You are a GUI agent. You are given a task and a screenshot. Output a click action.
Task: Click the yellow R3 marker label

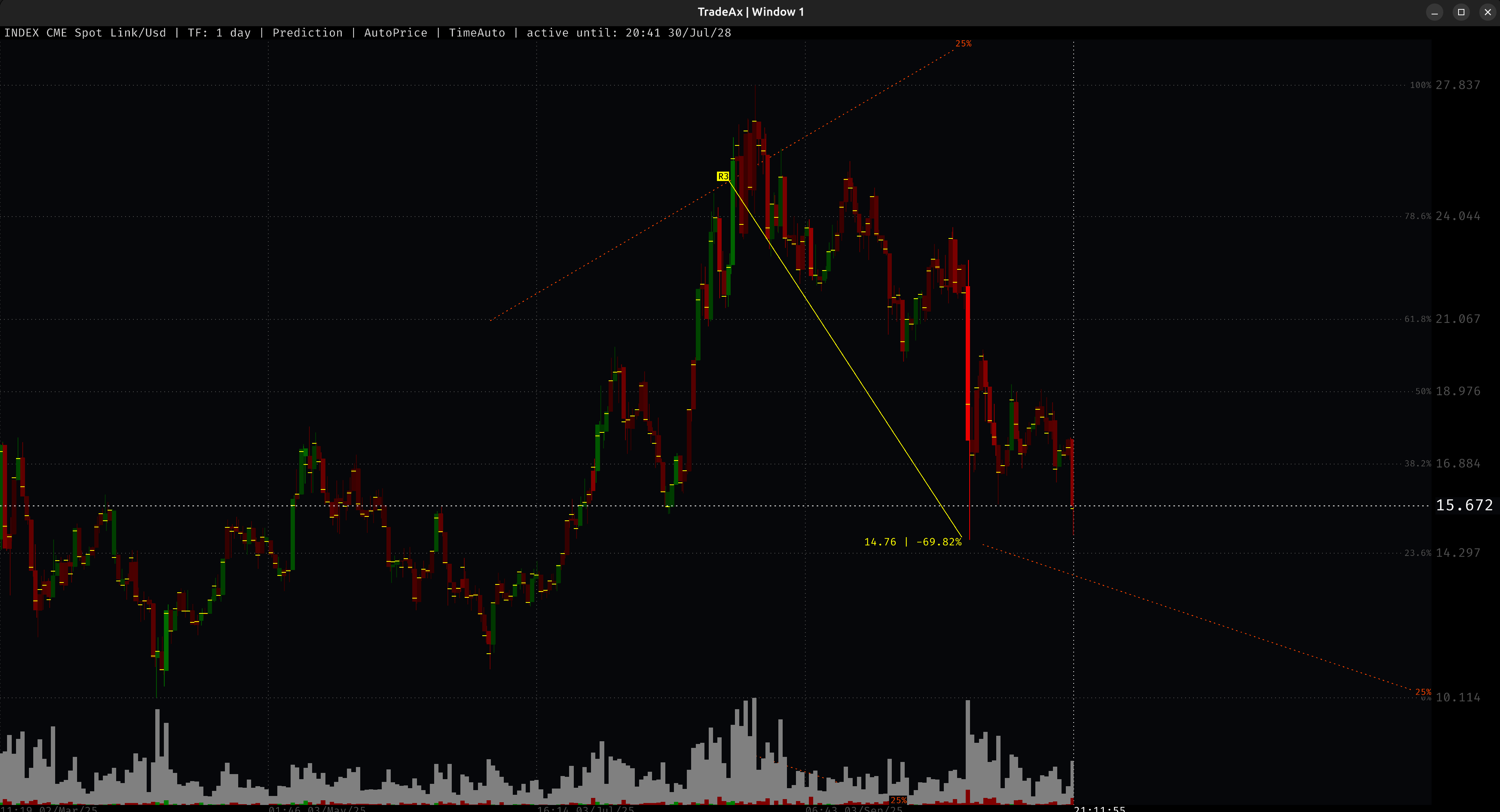723,176
